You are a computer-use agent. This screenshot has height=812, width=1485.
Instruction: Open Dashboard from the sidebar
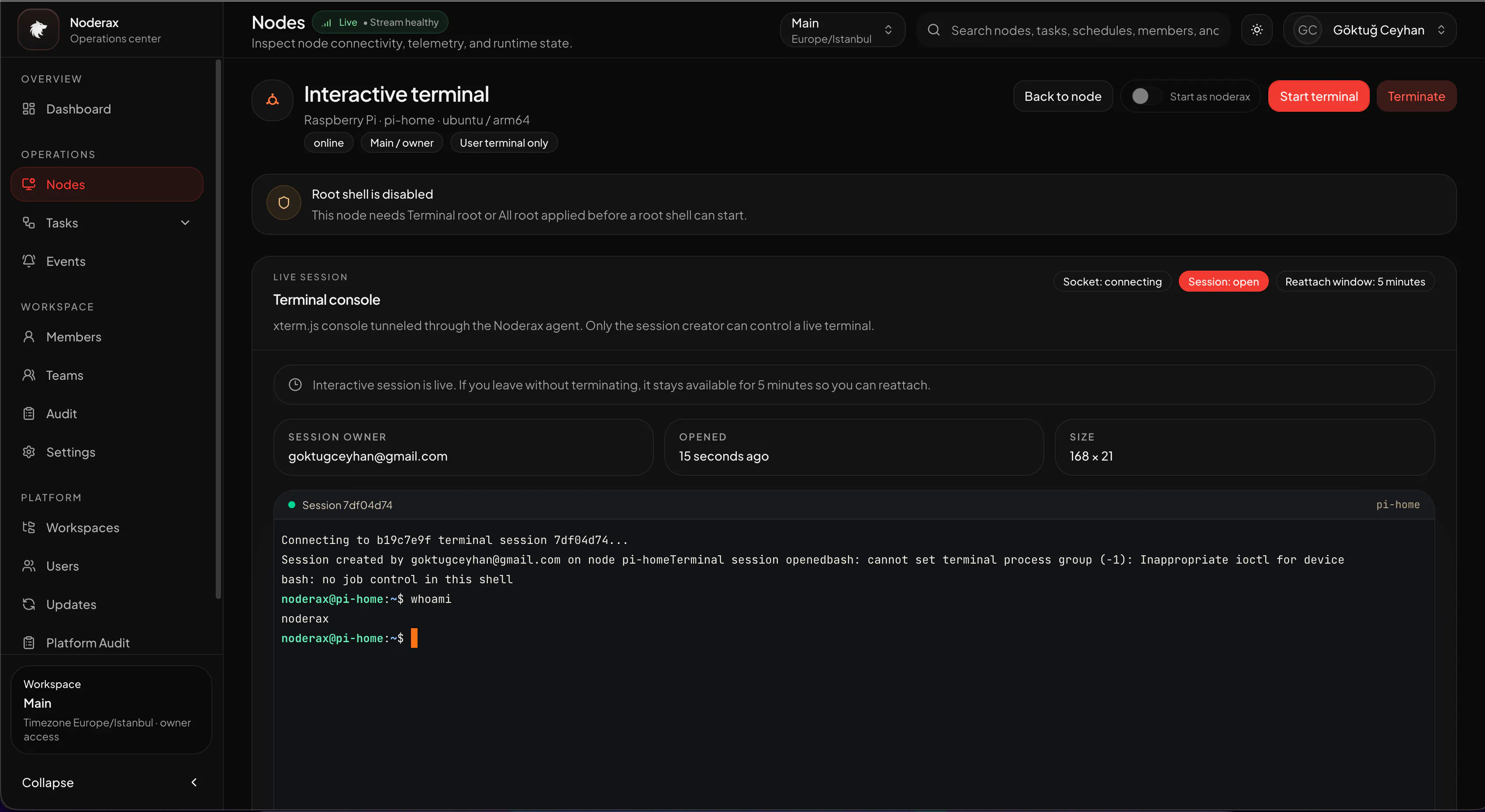click(x=107, y=109)
